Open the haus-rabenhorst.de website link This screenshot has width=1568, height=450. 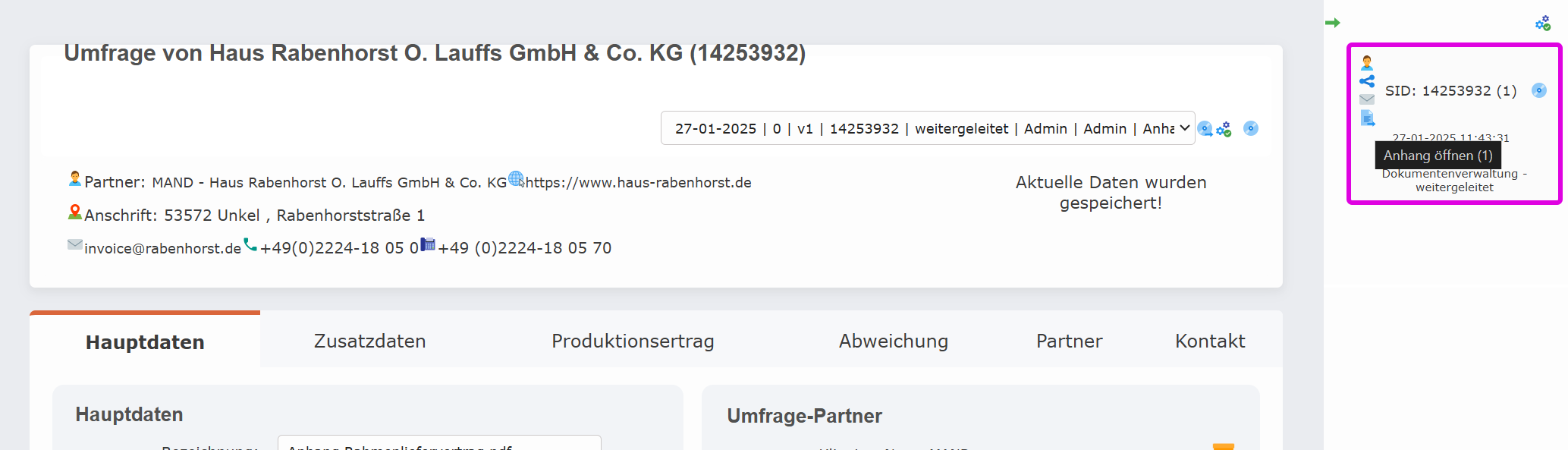pos(638,183)
